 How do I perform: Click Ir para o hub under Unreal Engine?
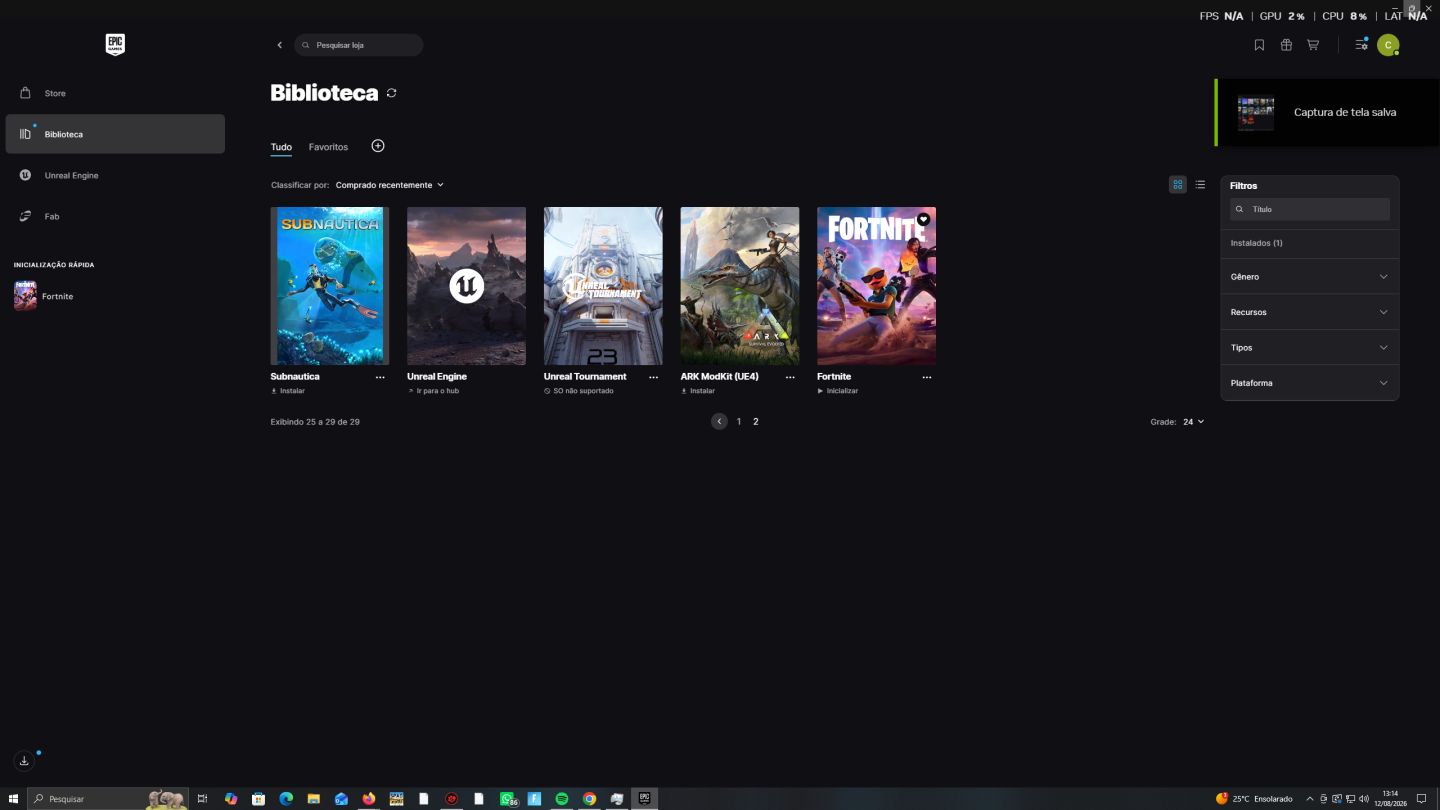click(x=433, y=391)
